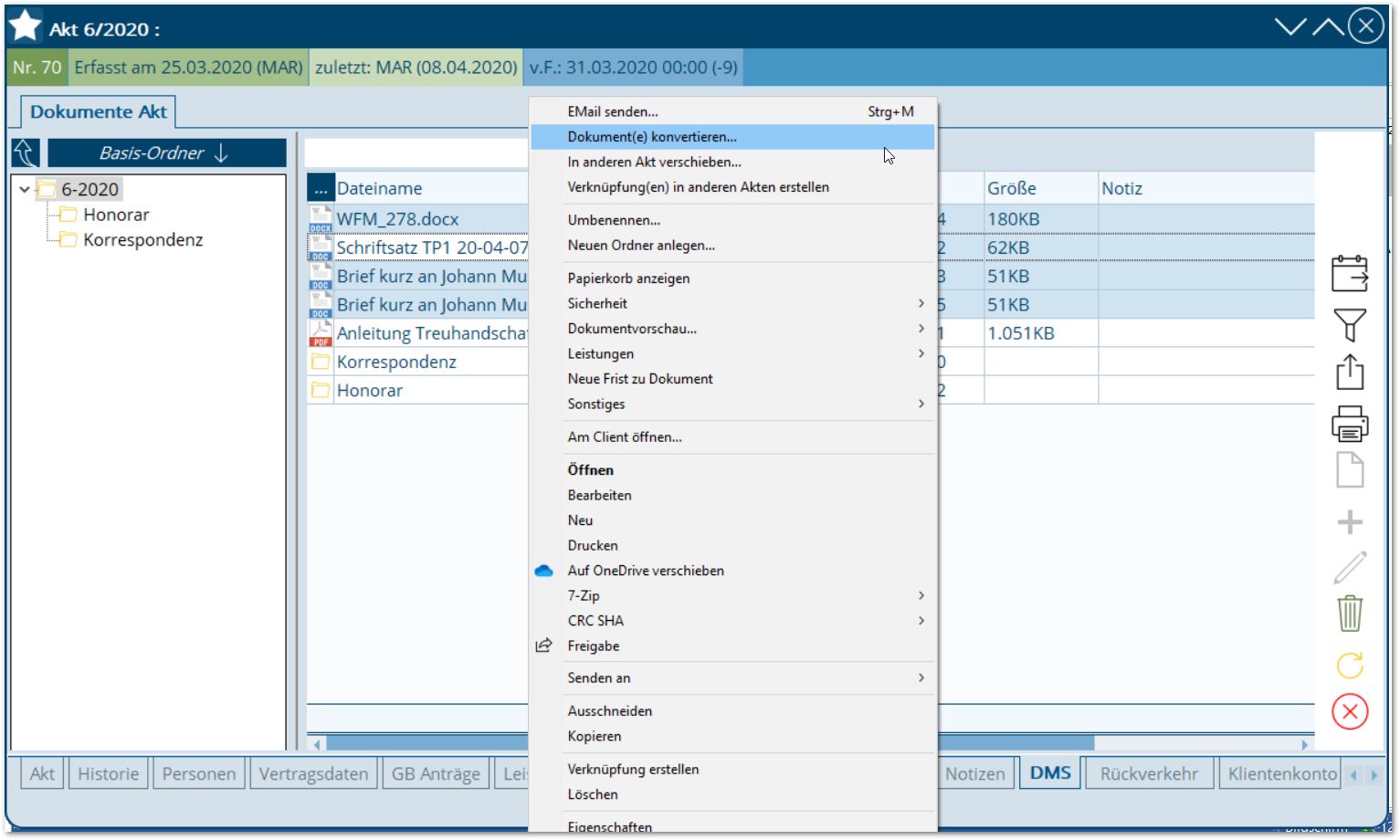The height and width of the screenshot is (840, 1400).
Task: Choose EMail senden from context menu
Action: pyautogui.click(x=732, y=111)
